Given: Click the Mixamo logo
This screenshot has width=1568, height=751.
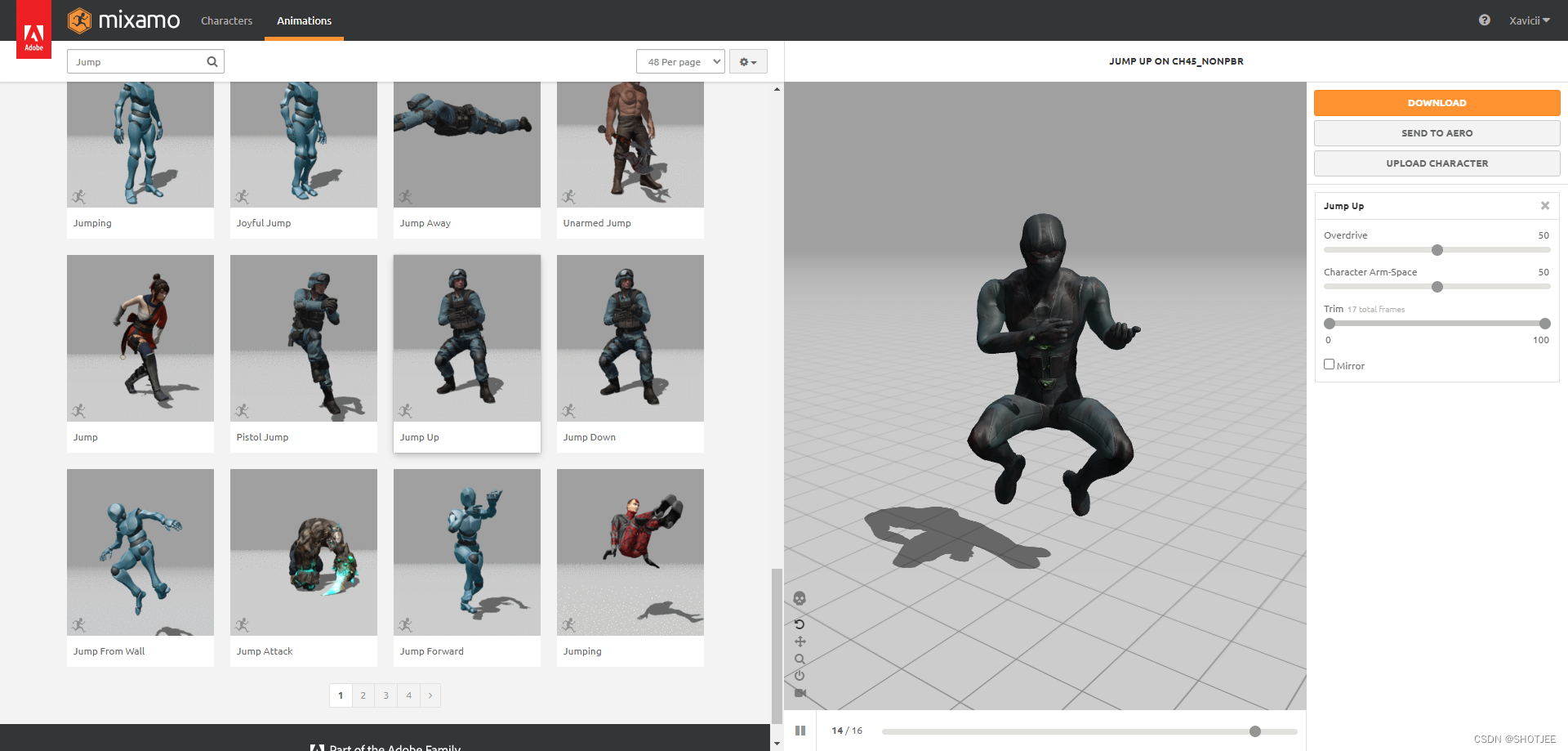Looking at the screenshot, I should pyautogui.click(x=124, y=20).
